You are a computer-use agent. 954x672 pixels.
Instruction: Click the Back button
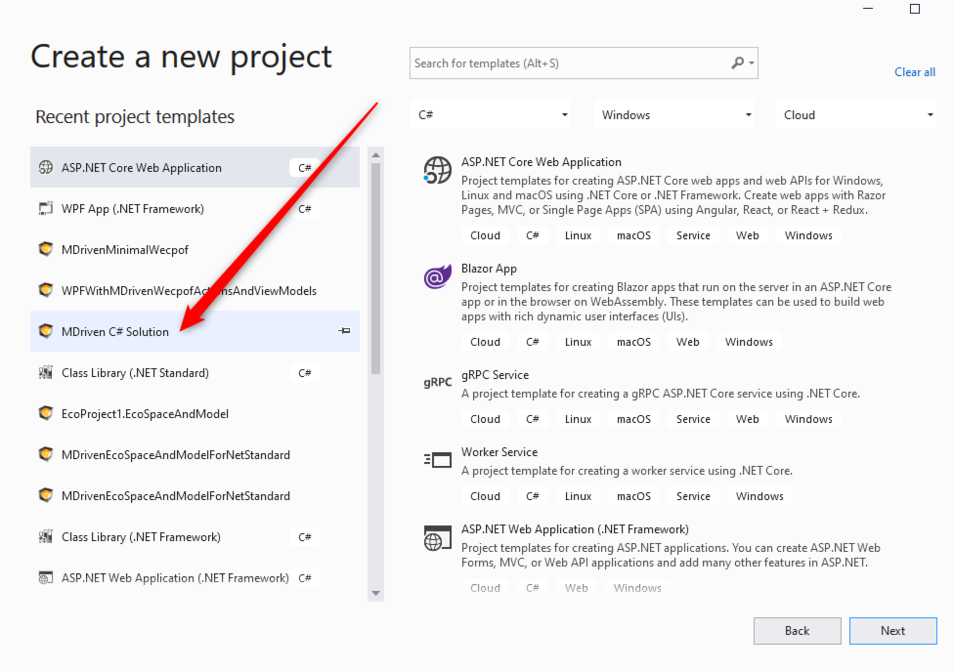coord(797,631)
